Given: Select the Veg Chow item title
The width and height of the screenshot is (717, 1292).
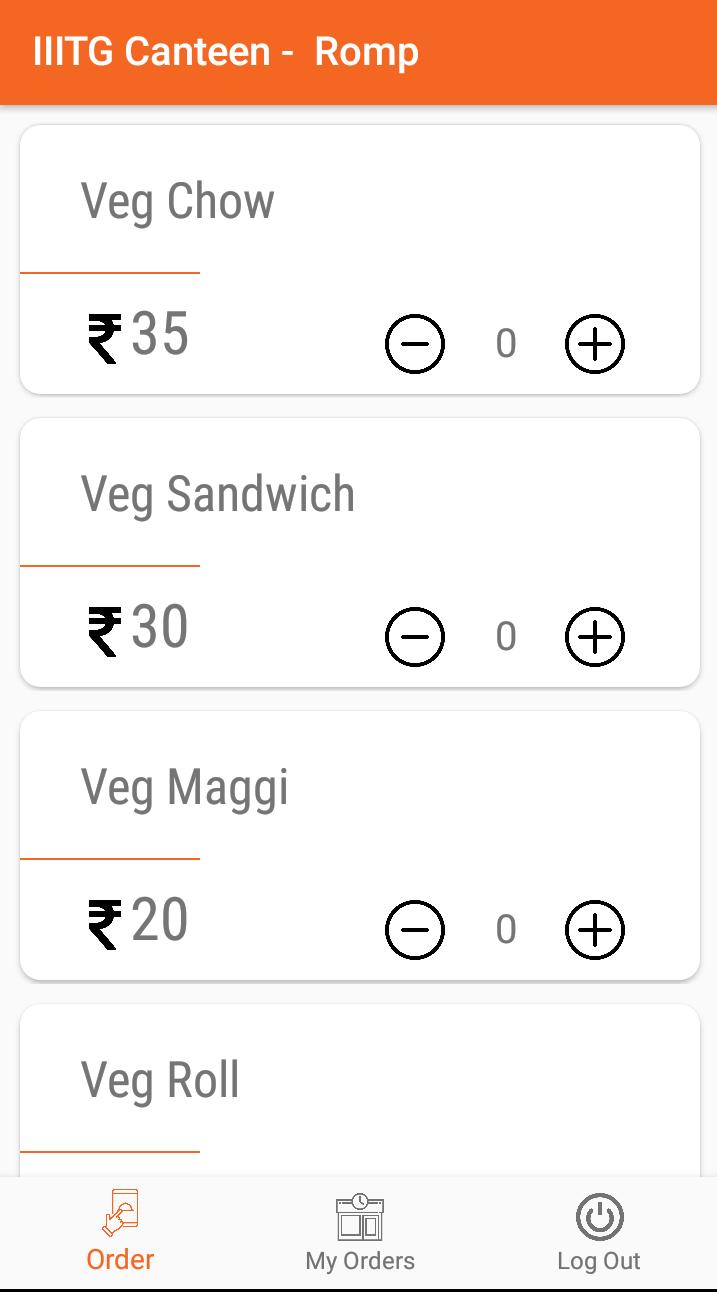Looking at the screenshot, I should click(178, 202).
